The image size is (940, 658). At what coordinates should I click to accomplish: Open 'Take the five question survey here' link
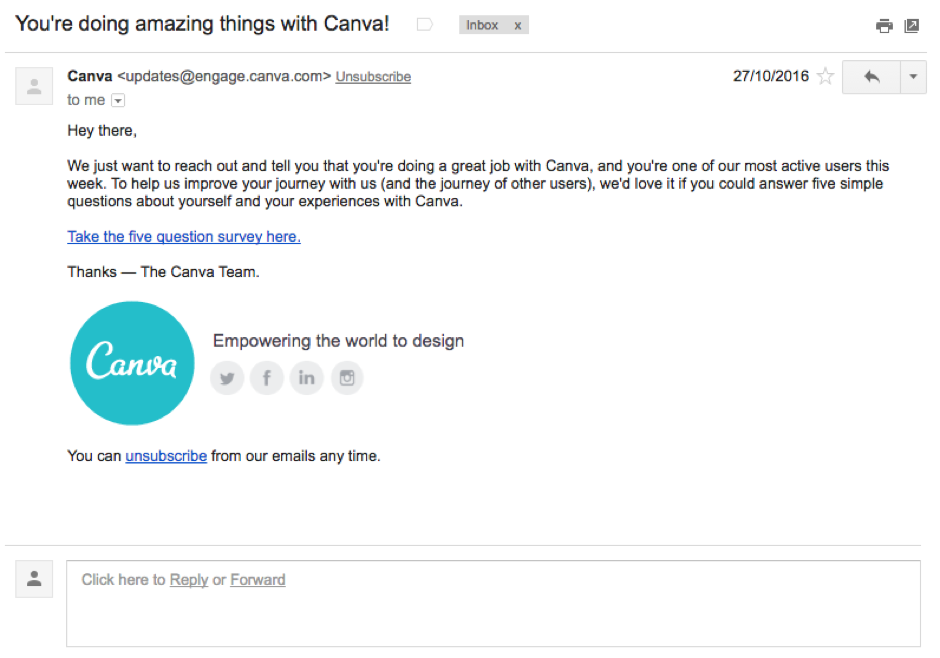coord(184,237)
